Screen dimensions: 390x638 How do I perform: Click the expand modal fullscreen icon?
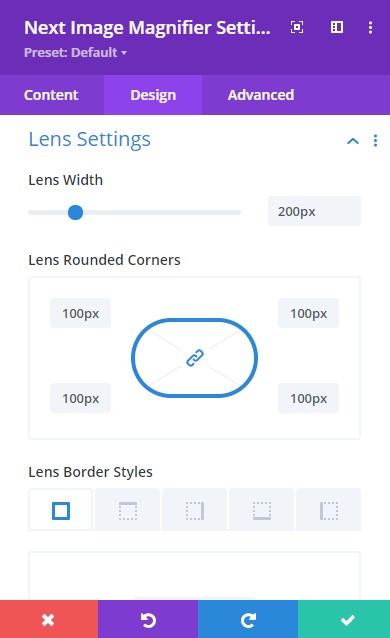(297, 27)
